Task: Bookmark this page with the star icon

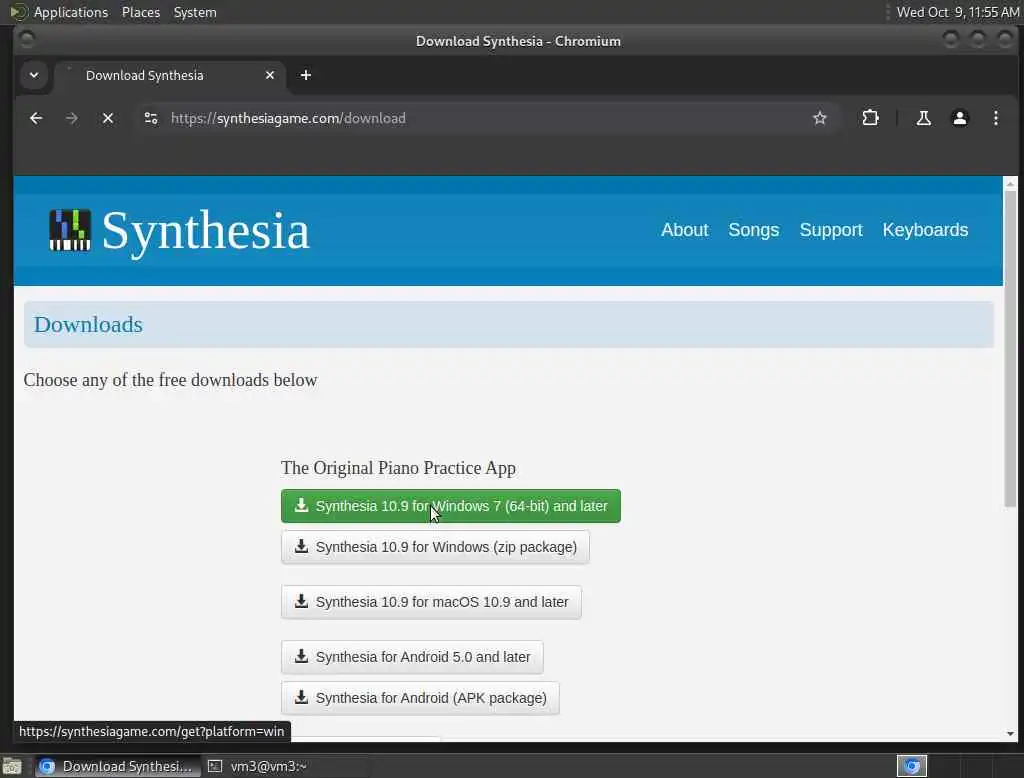Action: (x=820, y=118)
